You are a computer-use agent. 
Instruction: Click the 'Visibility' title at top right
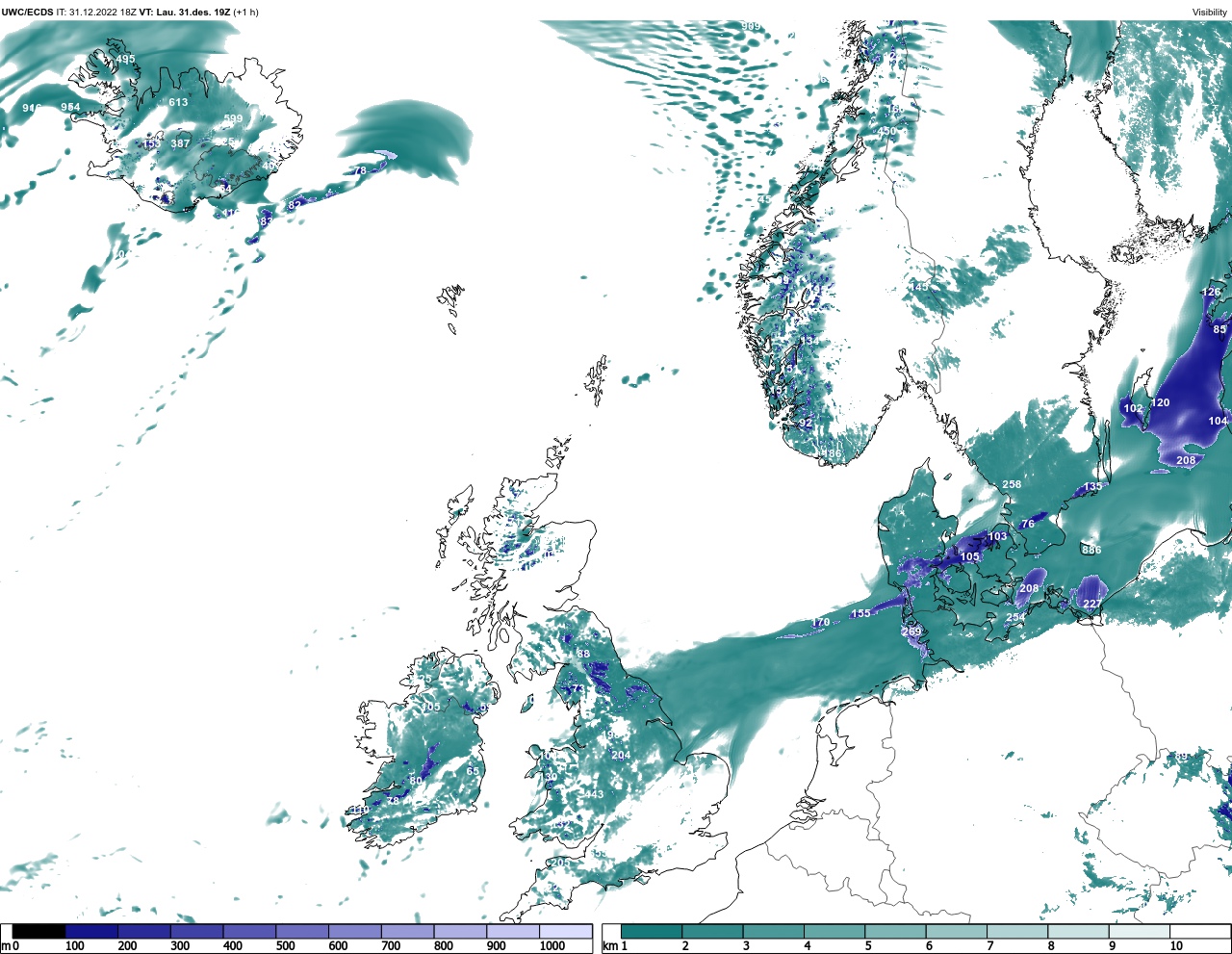coord(1210,13)
